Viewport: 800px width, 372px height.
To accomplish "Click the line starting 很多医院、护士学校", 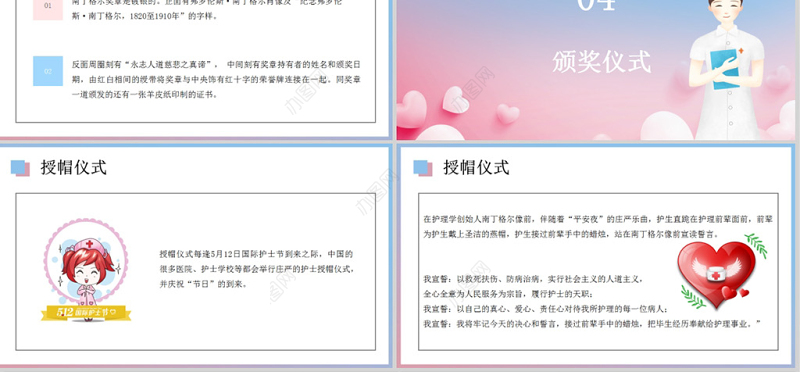I will pyautogui.click(x=257, y=269).
